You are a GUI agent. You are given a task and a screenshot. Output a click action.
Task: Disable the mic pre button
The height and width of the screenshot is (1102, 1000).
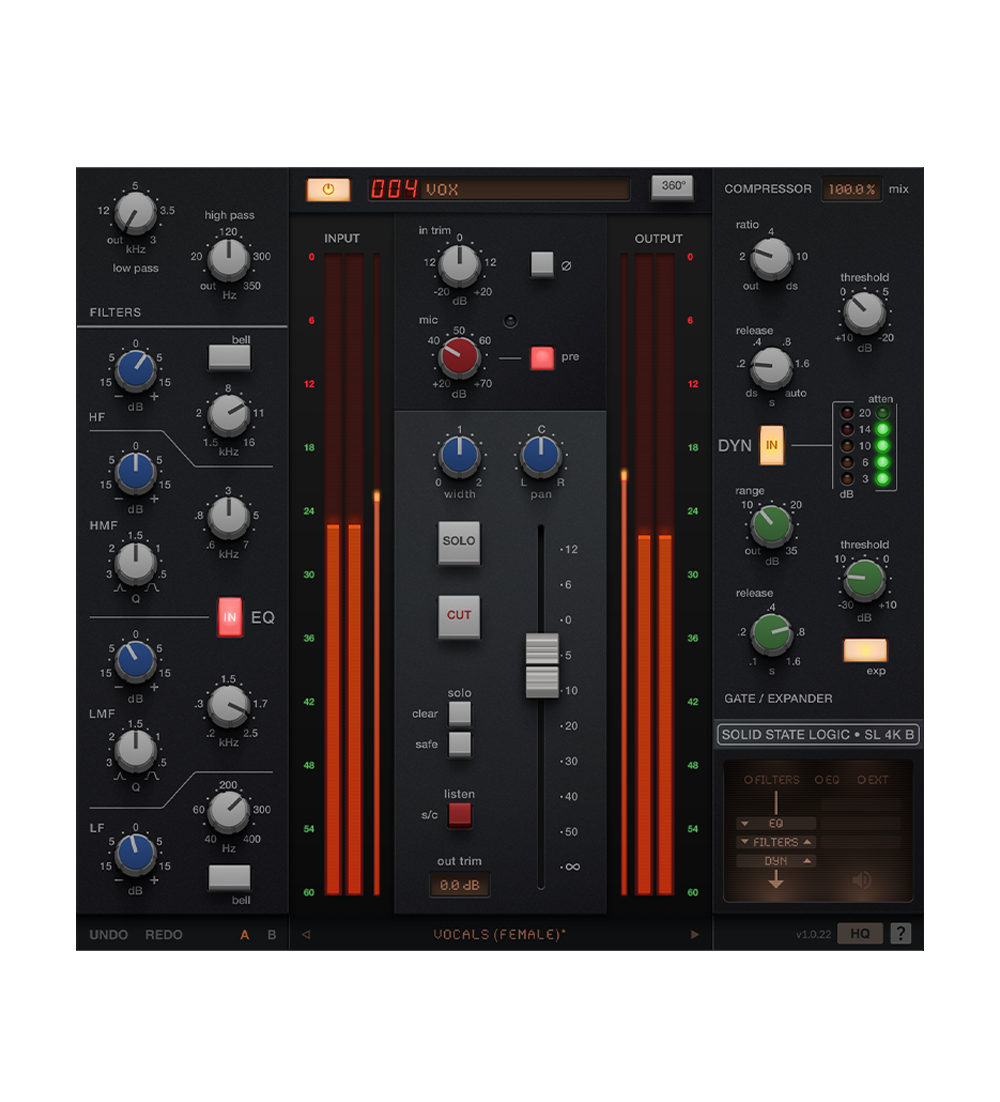tap(542, 357)
